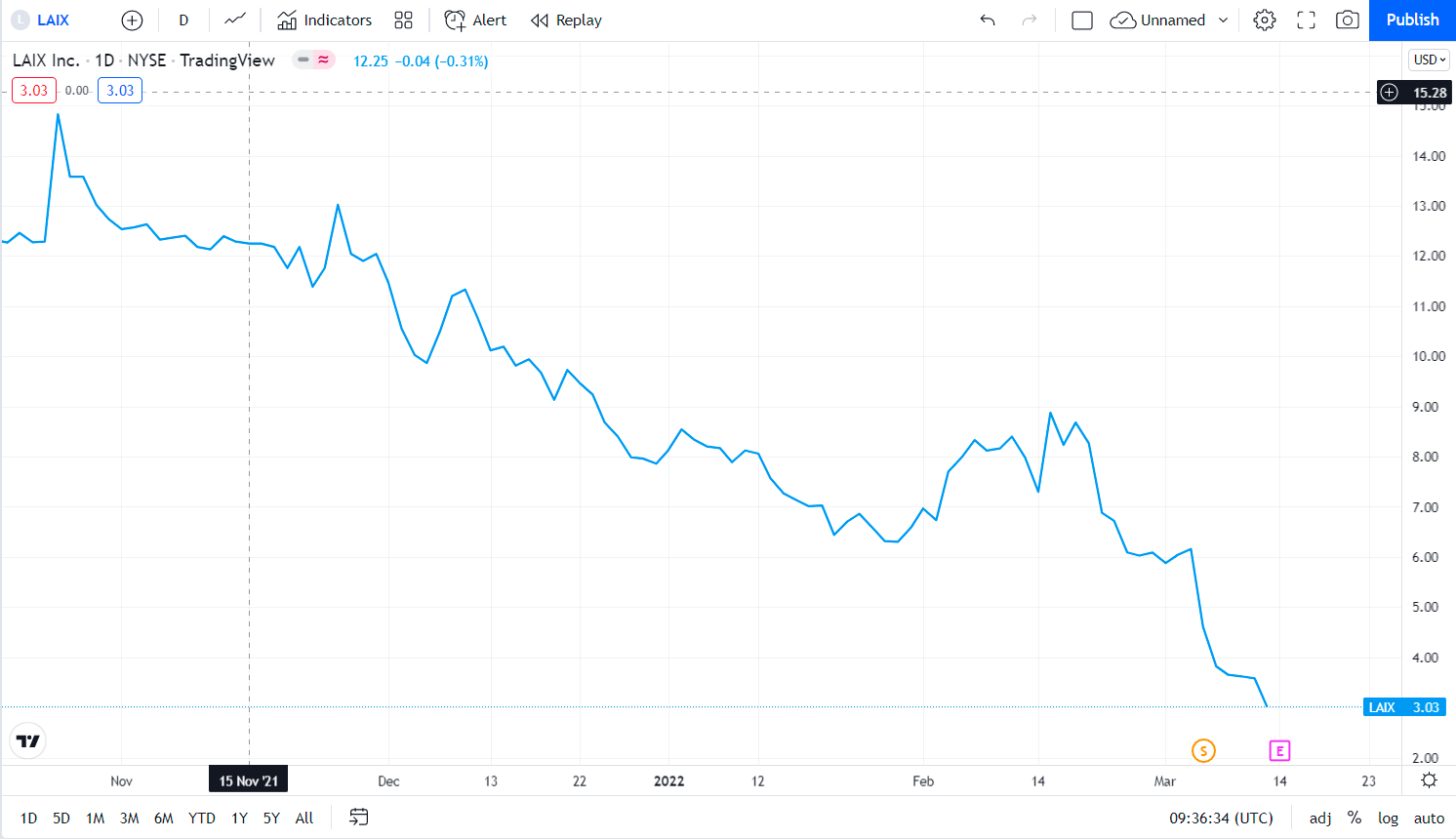Open the layout grid templates icon
Image resolution: width=1456 pixels, height=839 pixels.
pyautogui.click(x=403, y=20)
